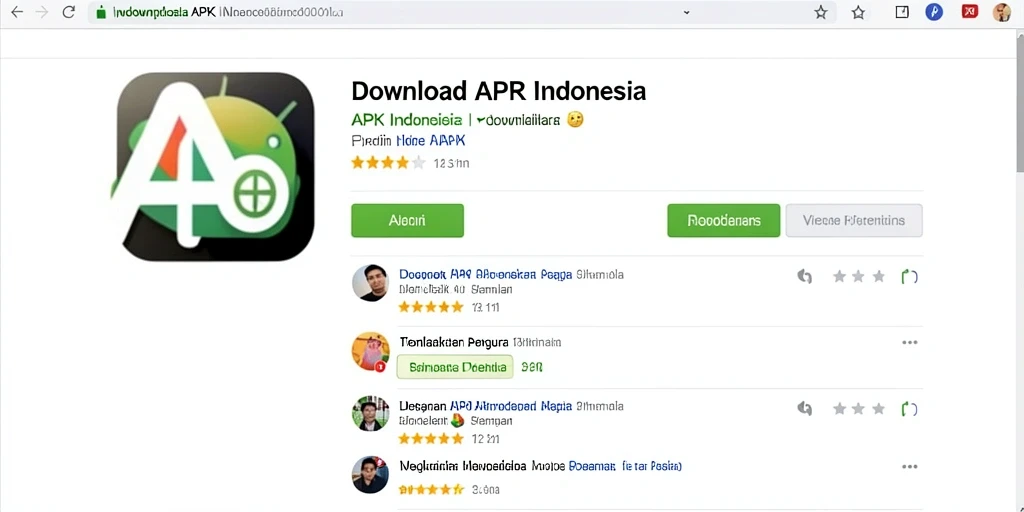Open the address bar dropdown chevron
The height and width of the screenshot is (512, 1024).
(x=686, y=12)
